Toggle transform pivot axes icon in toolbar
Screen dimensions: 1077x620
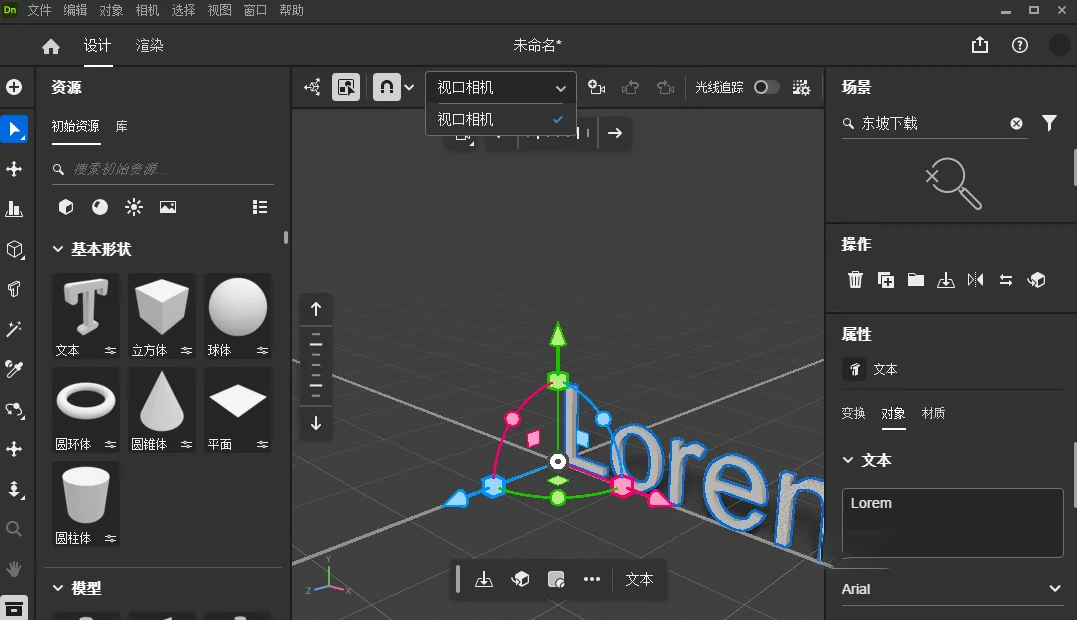[313, 87]
